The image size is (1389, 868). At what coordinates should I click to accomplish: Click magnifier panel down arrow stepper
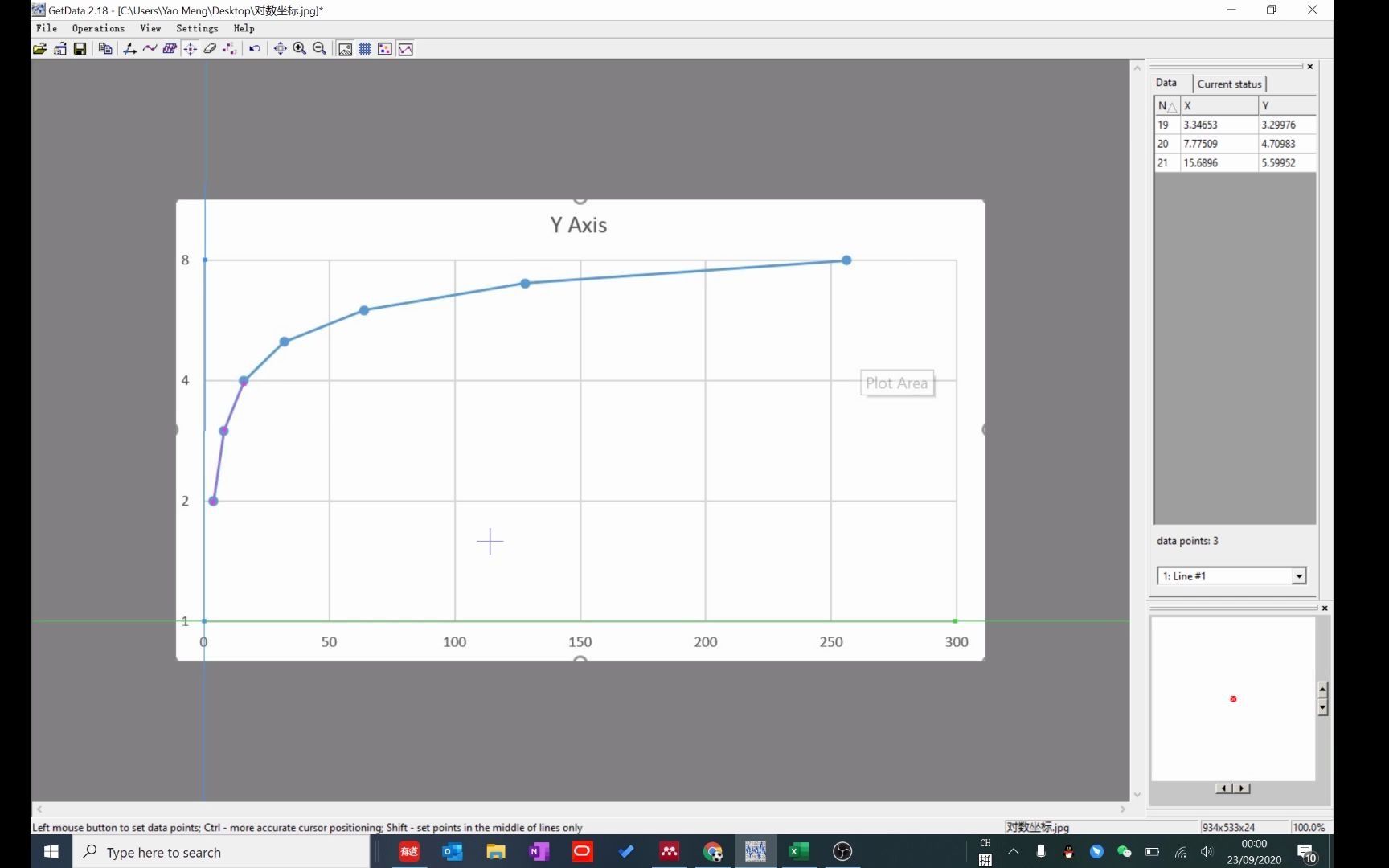(1323, 708)
